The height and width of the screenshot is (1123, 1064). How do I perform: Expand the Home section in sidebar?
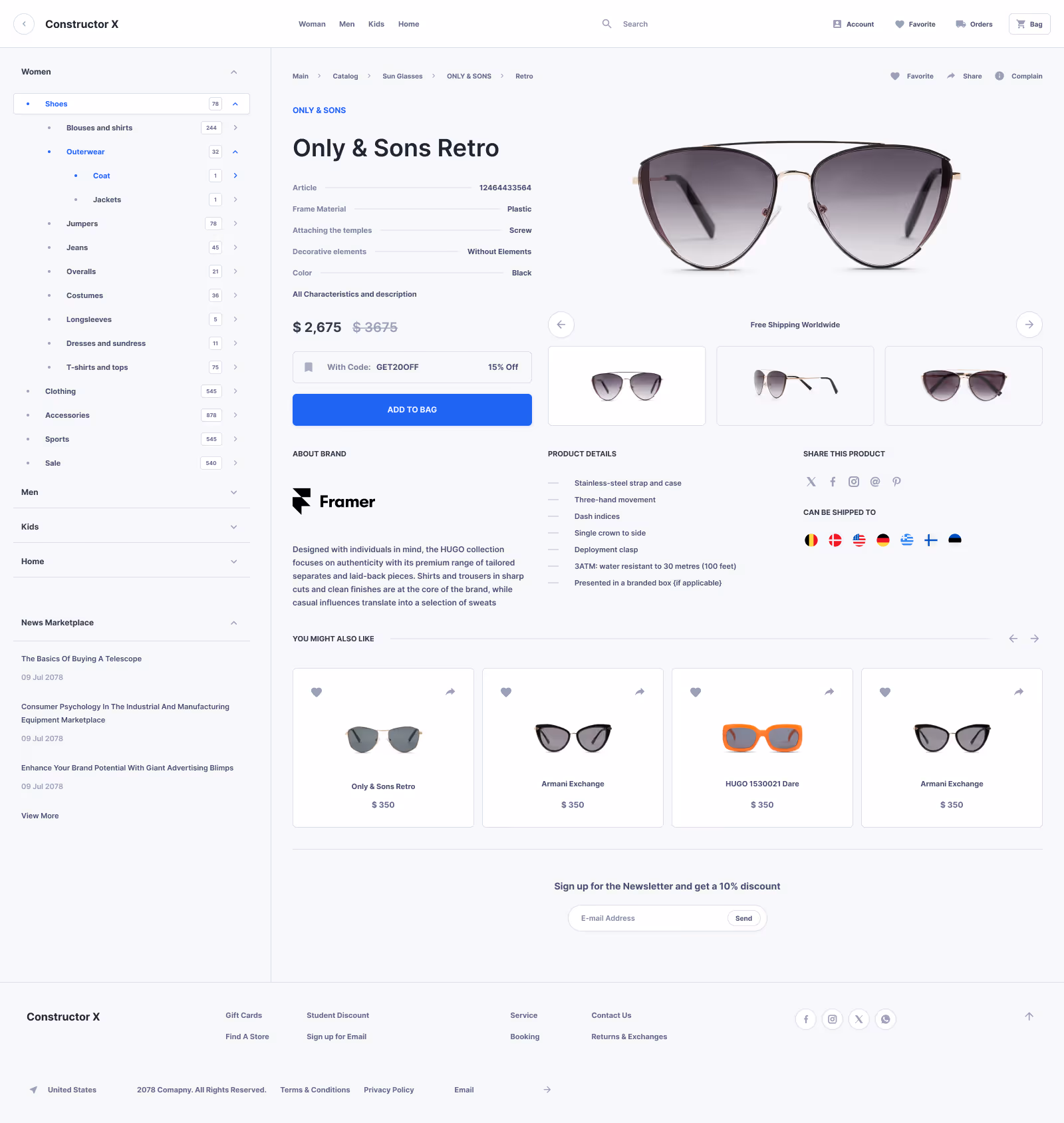pos(234,561)
